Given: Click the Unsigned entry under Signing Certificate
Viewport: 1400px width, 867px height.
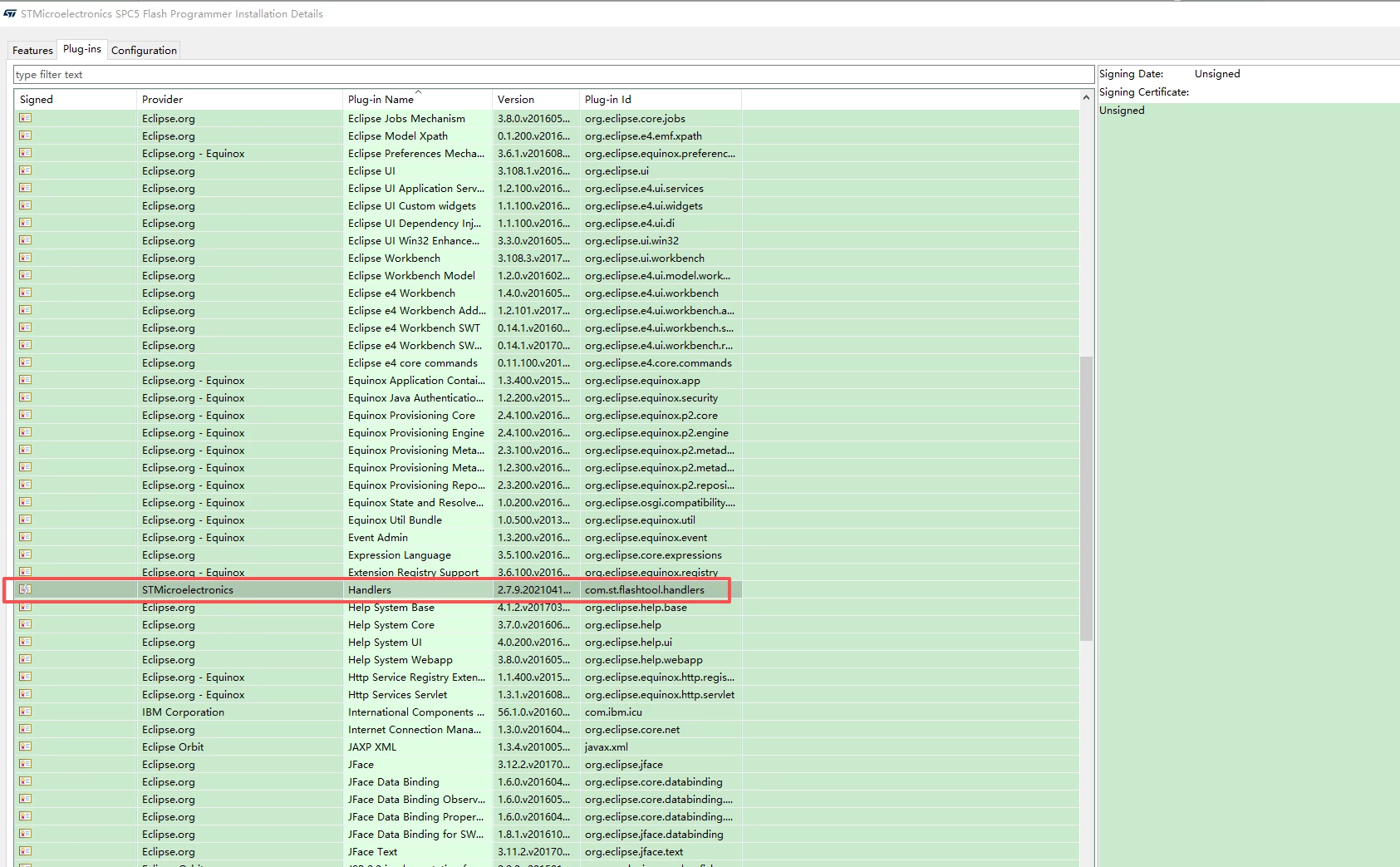Looking at the screenshot, I should click(1122, 110).
